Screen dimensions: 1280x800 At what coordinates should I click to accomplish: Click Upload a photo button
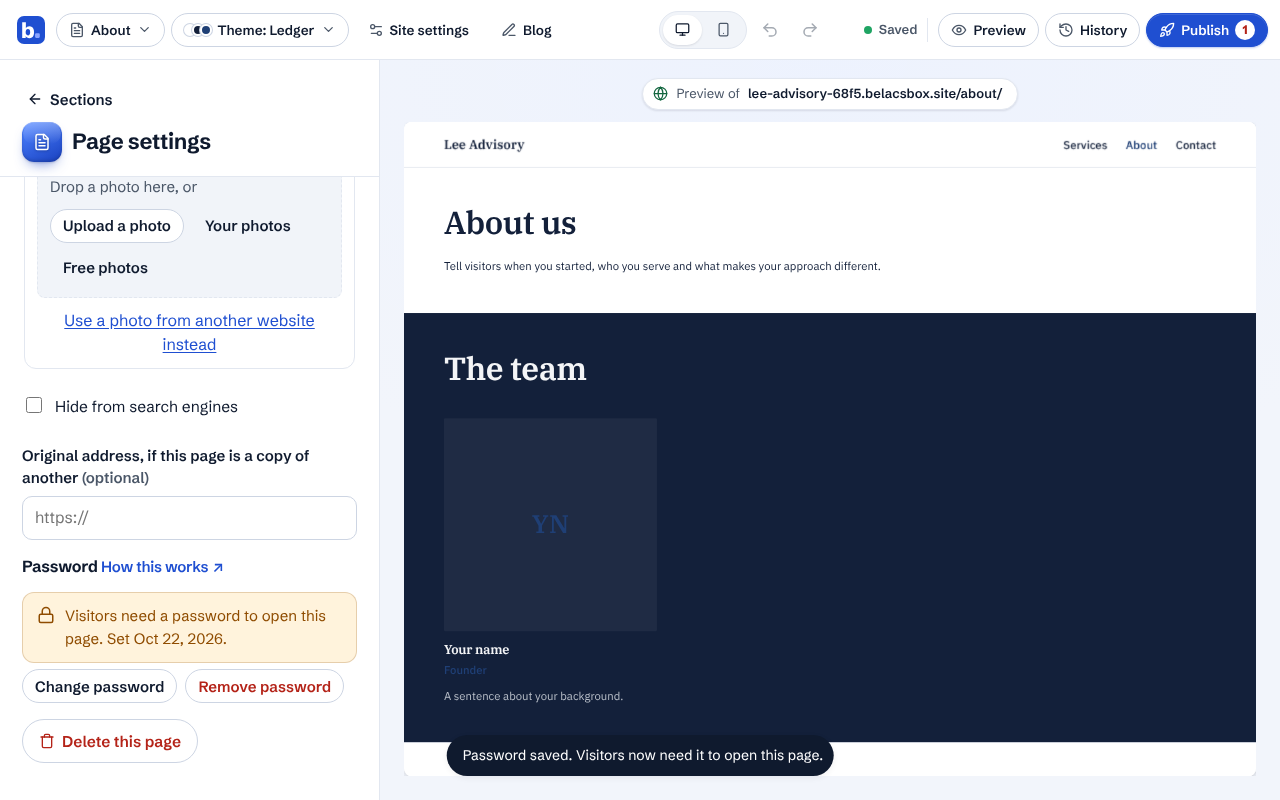click(x=117, y=226)
